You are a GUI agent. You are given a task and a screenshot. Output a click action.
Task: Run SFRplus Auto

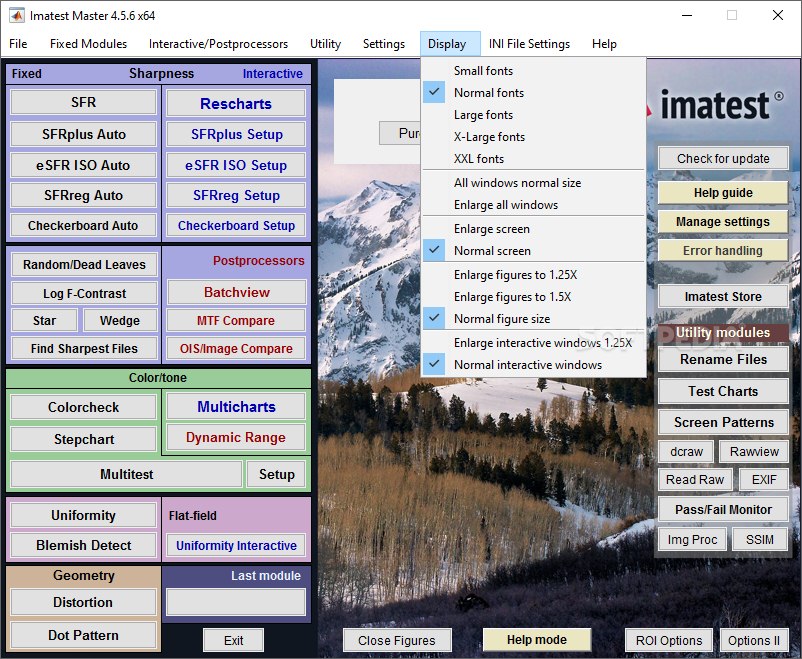point(83,134)
